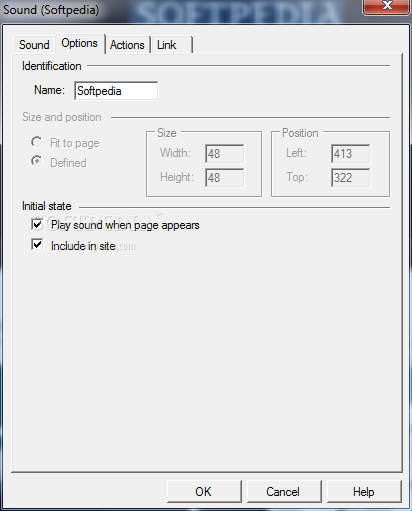Click the Position group box title
Screen dimensions: 412x511
coord(300,133)
